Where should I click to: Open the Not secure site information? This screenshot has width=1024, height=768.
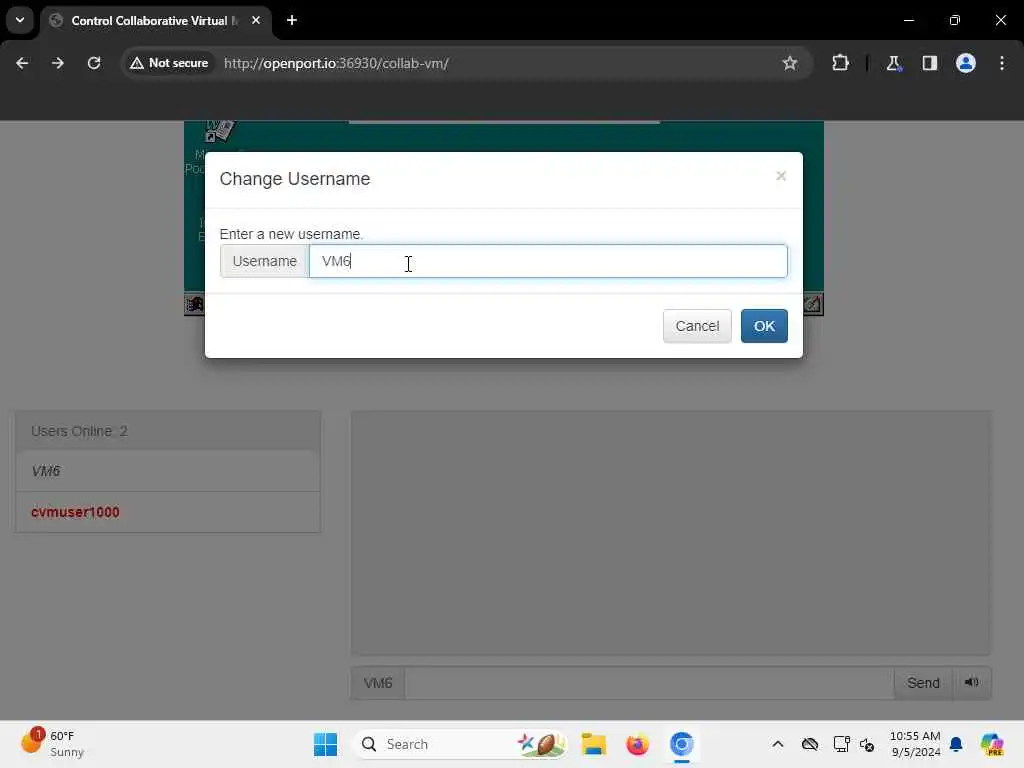point(169,63)
